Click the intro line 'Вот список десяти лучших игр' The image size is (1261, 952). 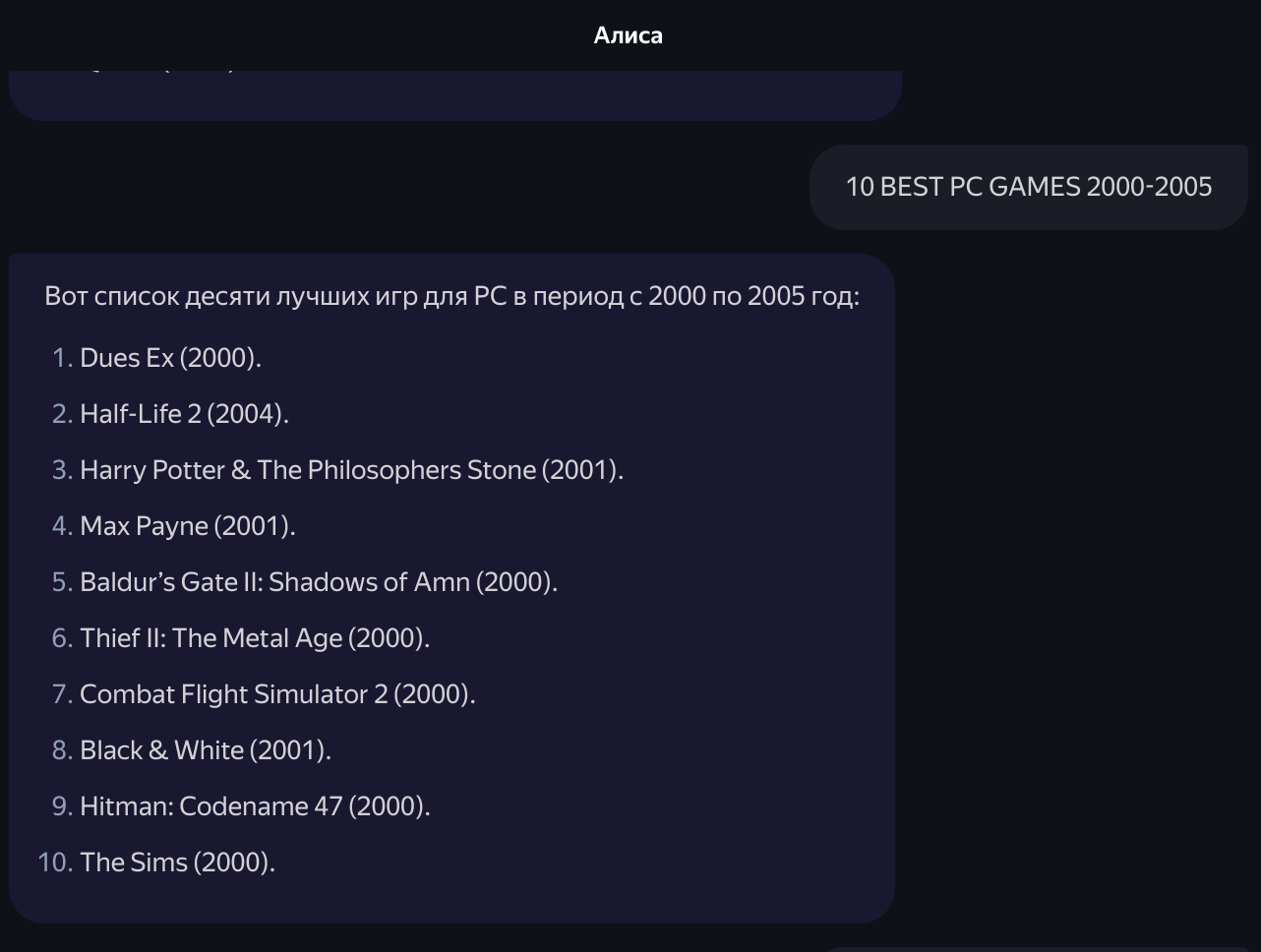pos(451,296)
